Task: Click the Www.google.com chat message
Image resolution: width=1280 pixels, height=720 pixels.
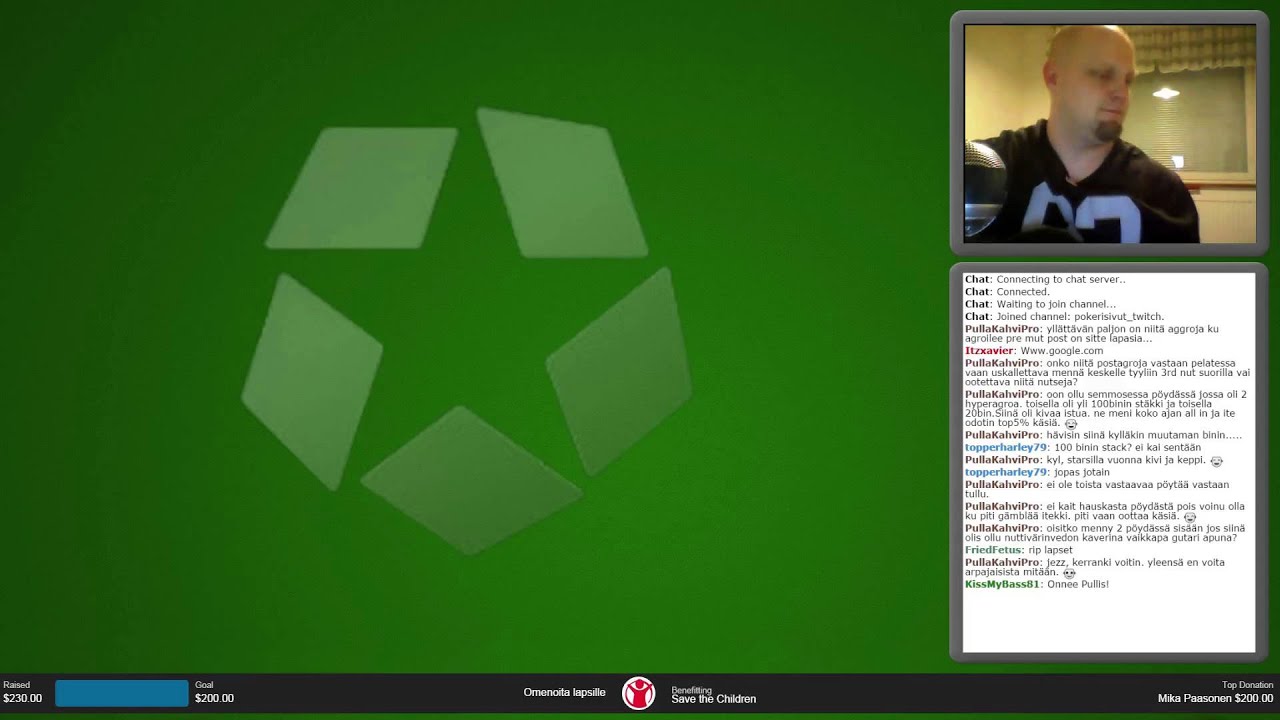Action: pyautogui.click(x=1061, y=351)
